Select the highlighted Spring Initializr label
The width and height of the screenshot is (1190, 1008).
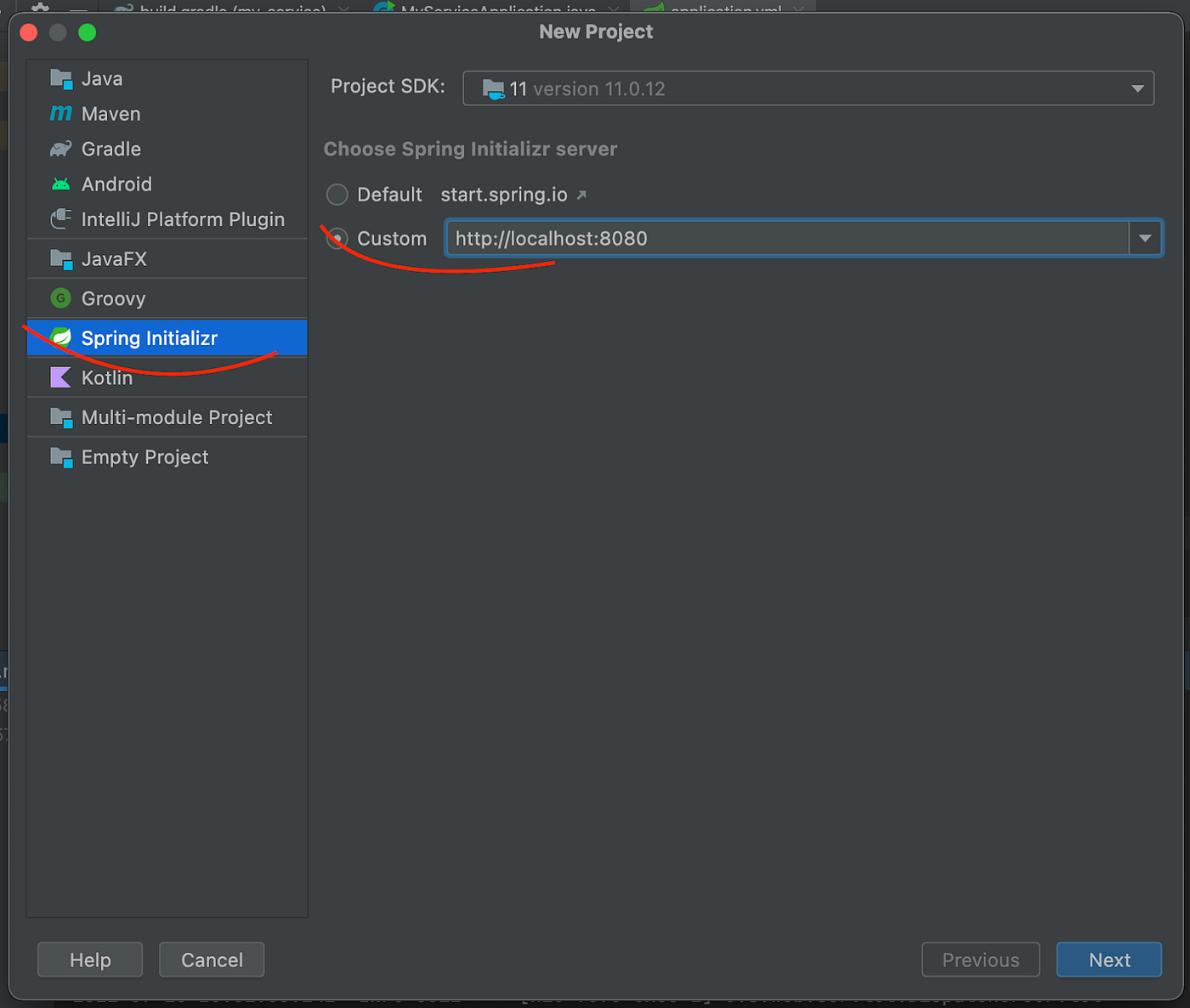[x=150, y=338]
